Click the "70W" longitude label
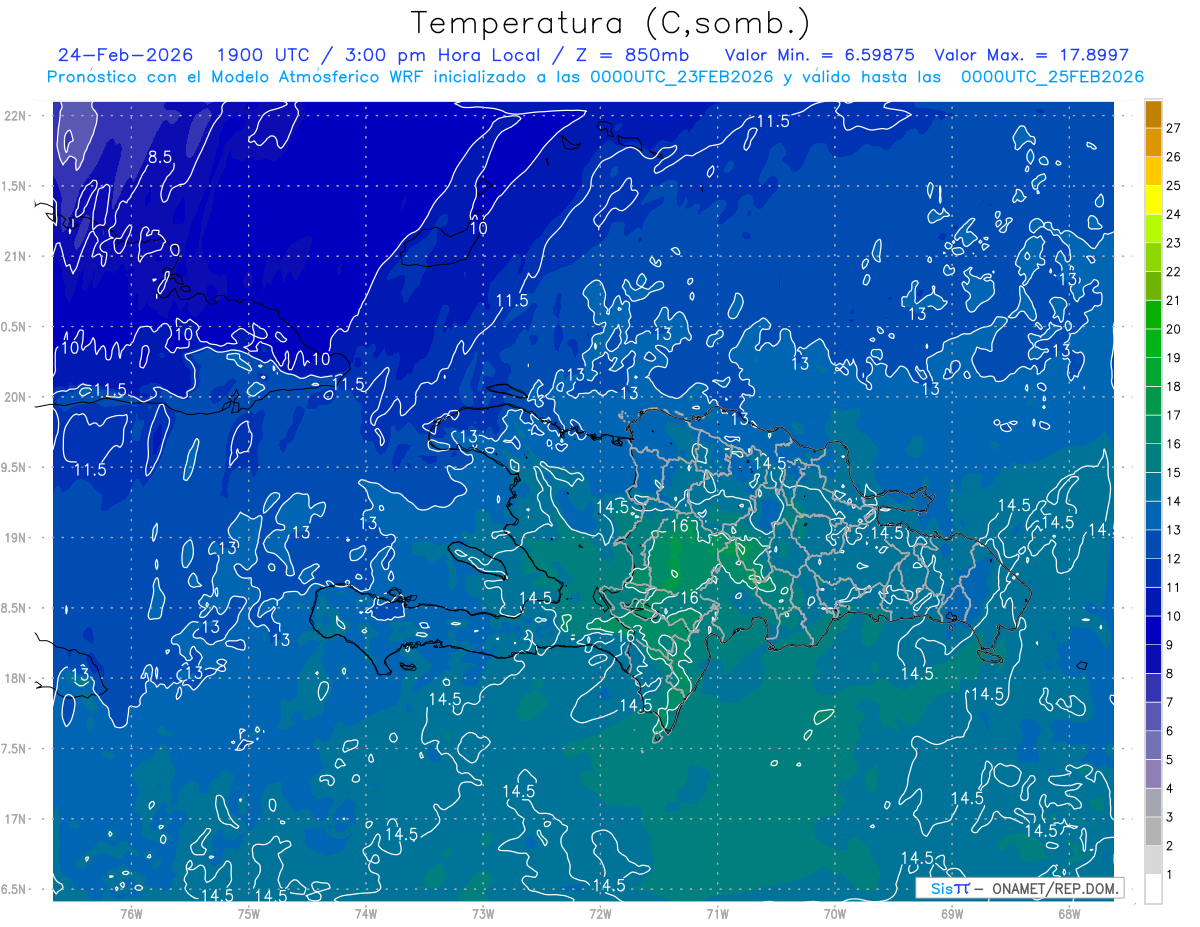Image resolution: width=1200 pixels, height=927 pixels. point(835,913)
